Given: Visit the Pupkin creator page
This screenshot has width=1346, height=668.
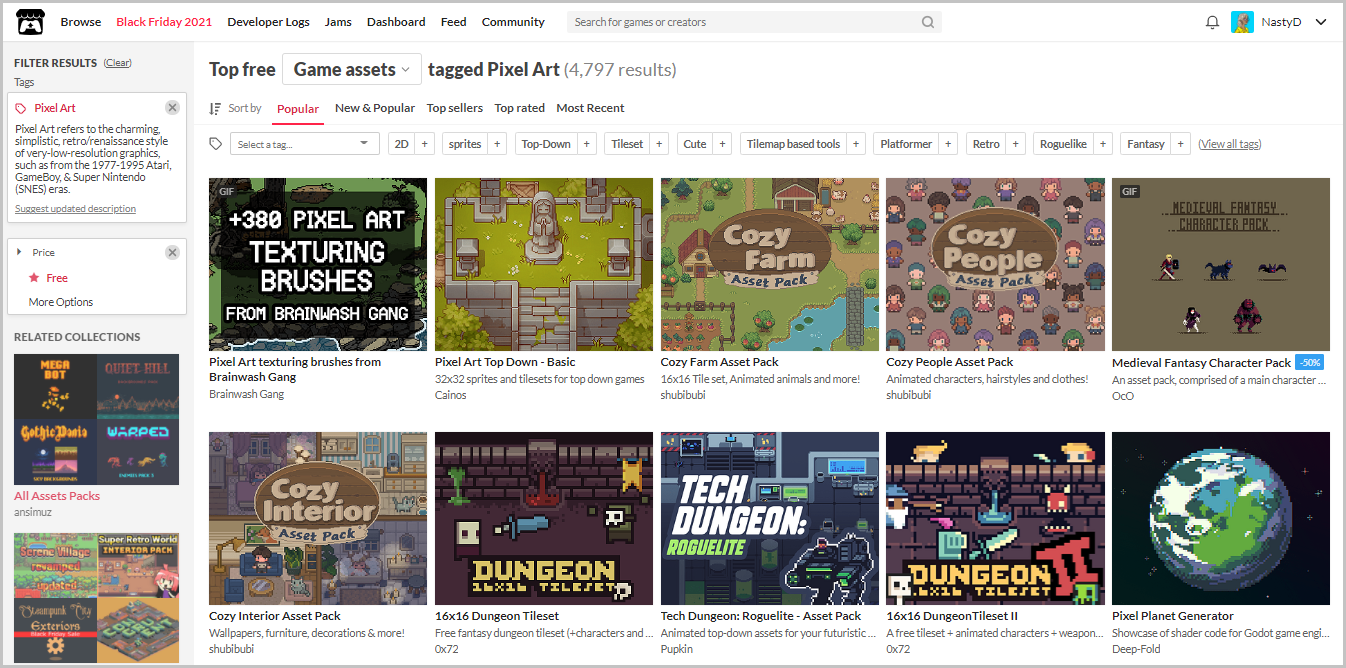Looking at the screenshot, I should click(677, 649).
